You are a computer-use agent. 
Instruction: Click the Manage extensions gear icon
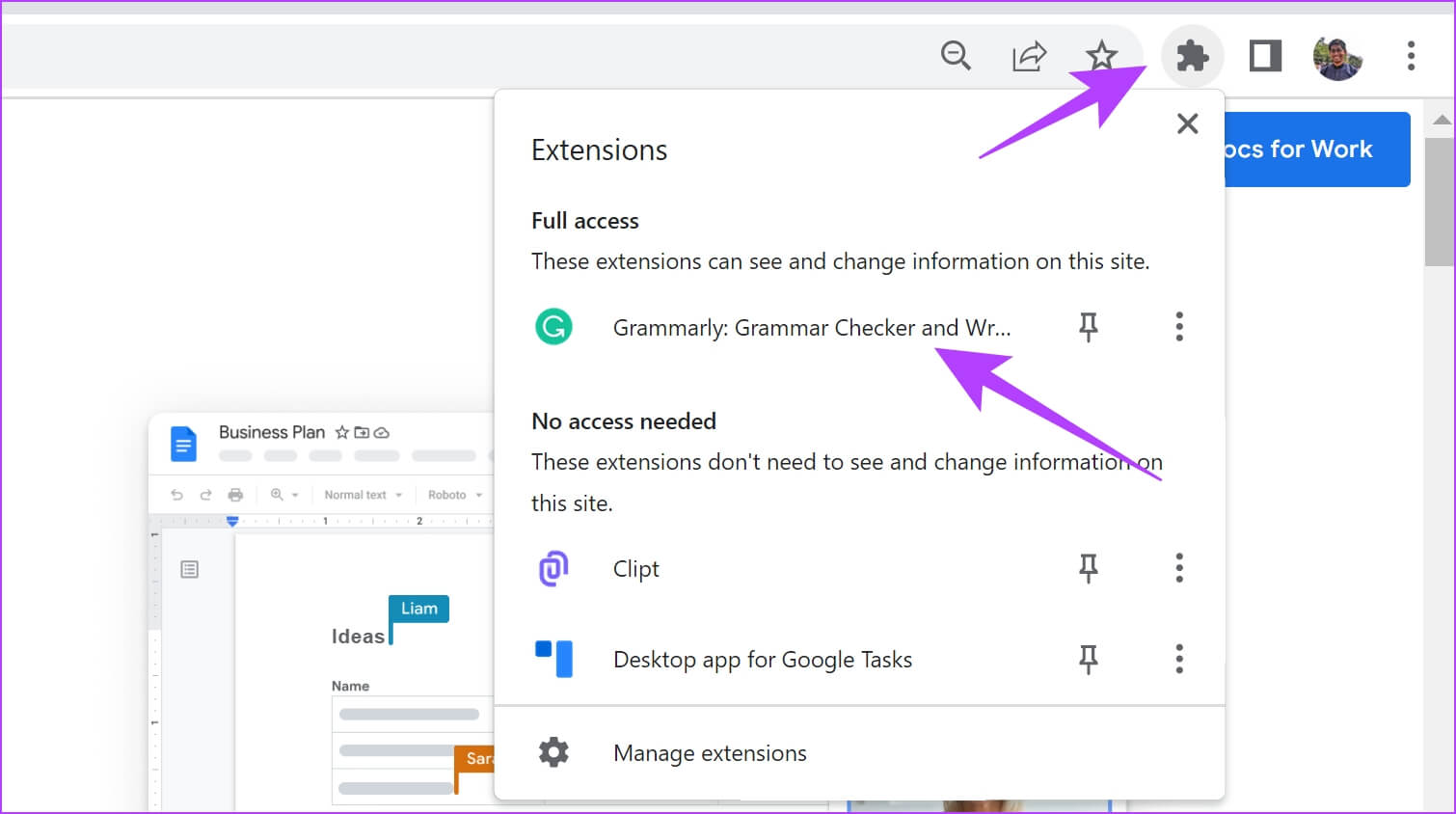point(553,752)
